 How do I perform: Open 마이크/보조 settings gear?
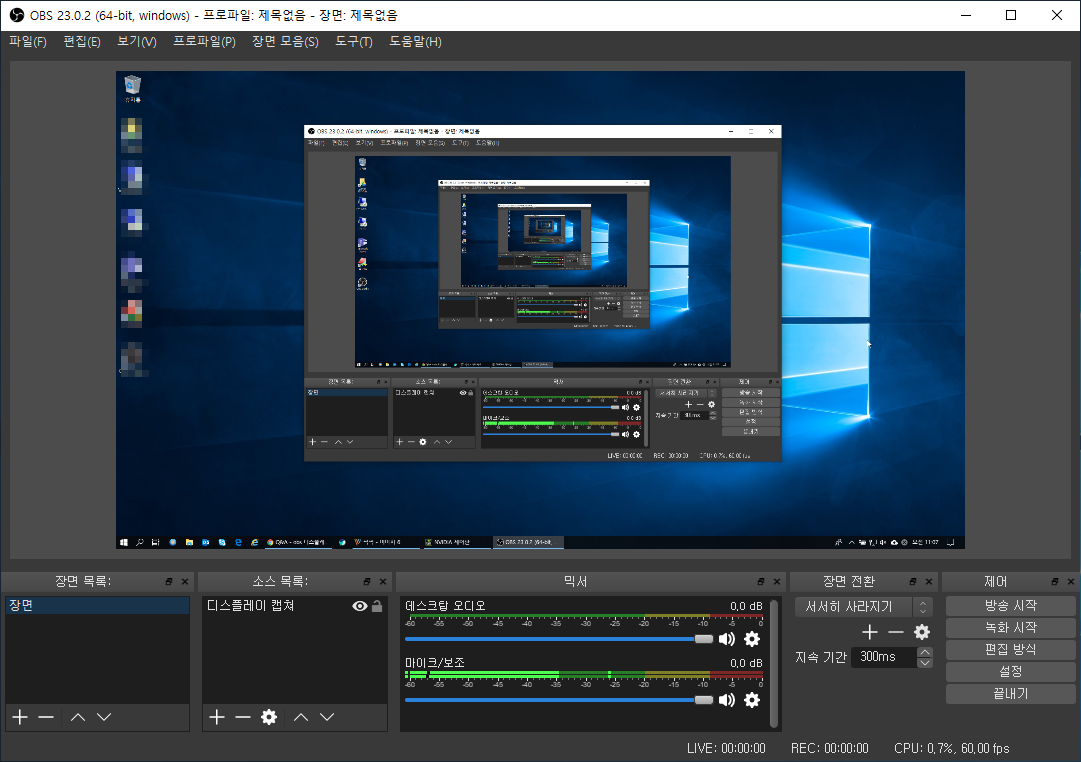(752, 700)
